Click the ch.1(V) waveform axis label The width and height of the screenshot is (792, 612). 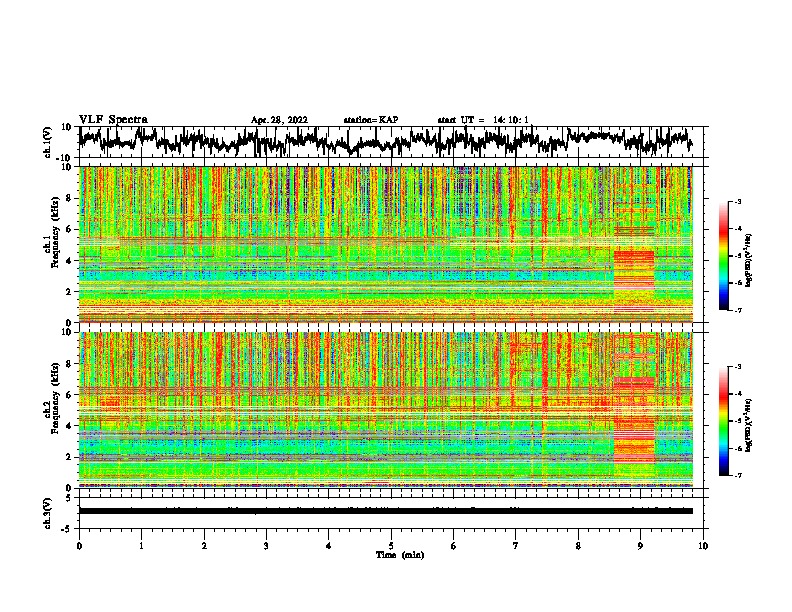[x=48, y=142]
